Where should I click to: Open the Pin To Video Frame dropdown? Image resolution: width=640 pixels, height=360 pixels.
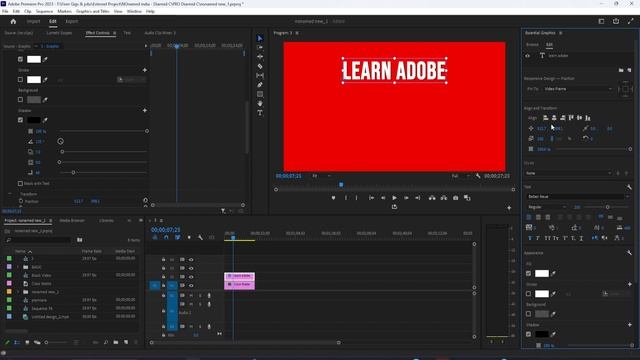point(578,89)
